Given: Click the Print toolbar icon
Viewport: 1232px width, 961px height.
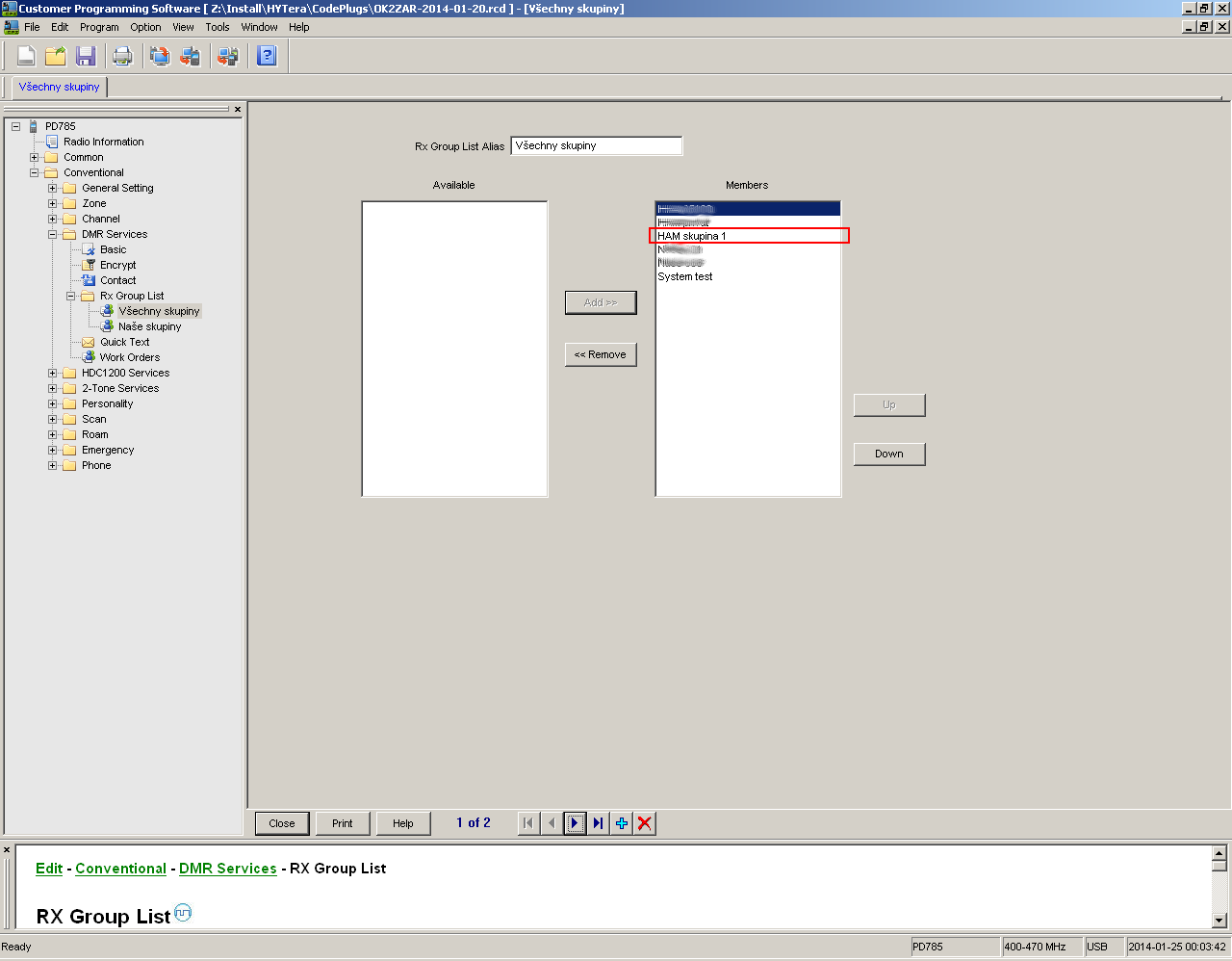Looking at the screenshot, I should (x=122, y=56).
